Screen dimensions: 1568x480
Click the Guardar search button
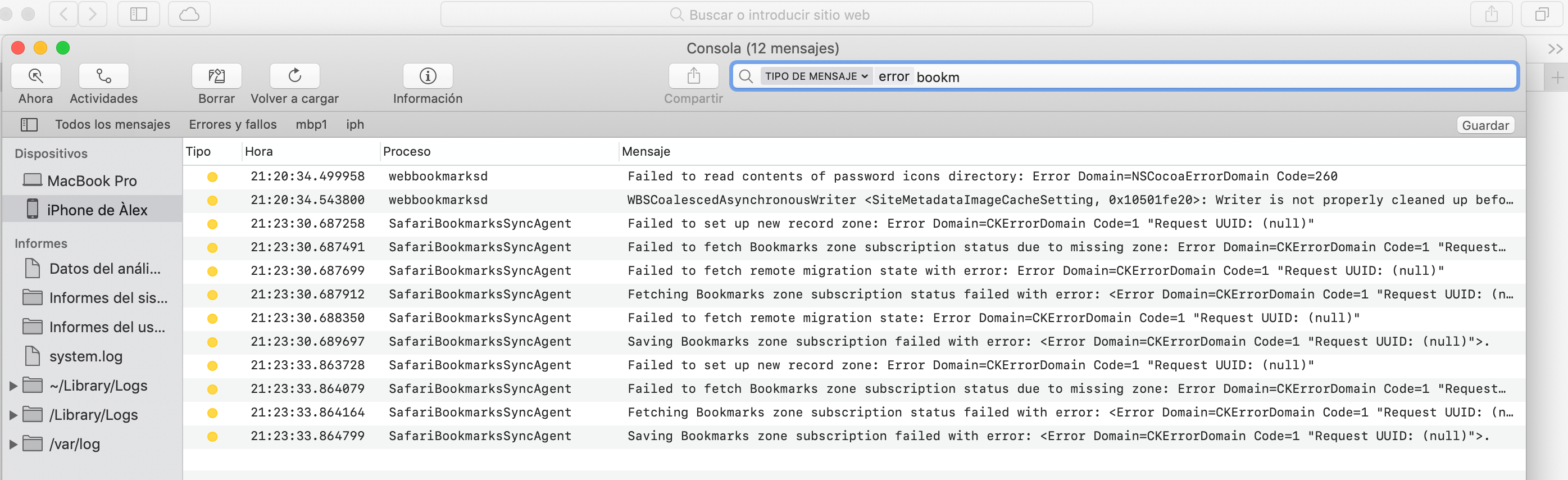(x=1485, y=125)
